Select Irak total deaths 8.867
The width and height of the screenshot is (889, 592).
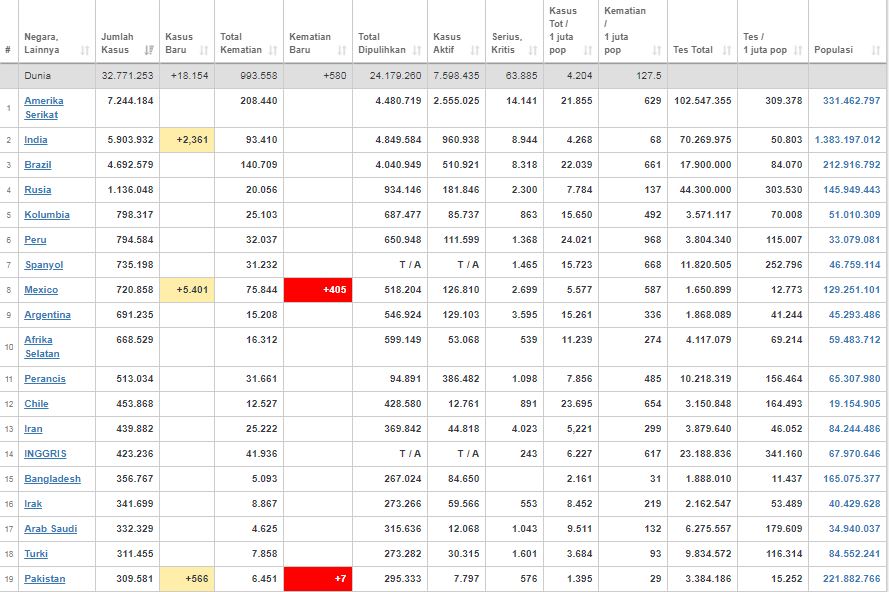coord(265,503)
